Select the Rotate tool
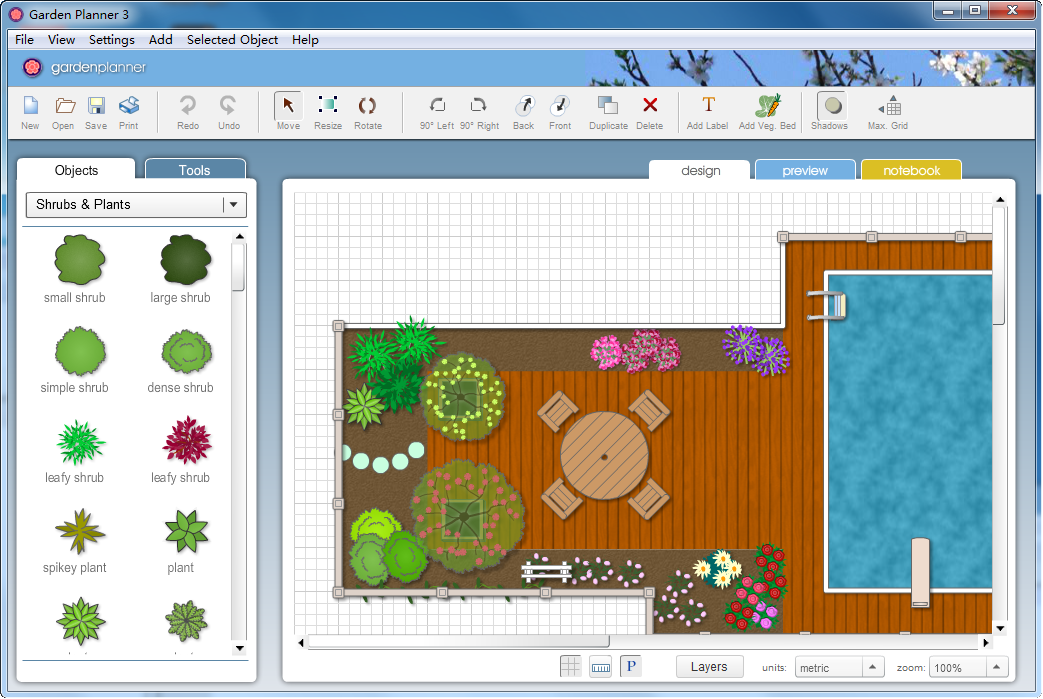 tap(367, 110)
